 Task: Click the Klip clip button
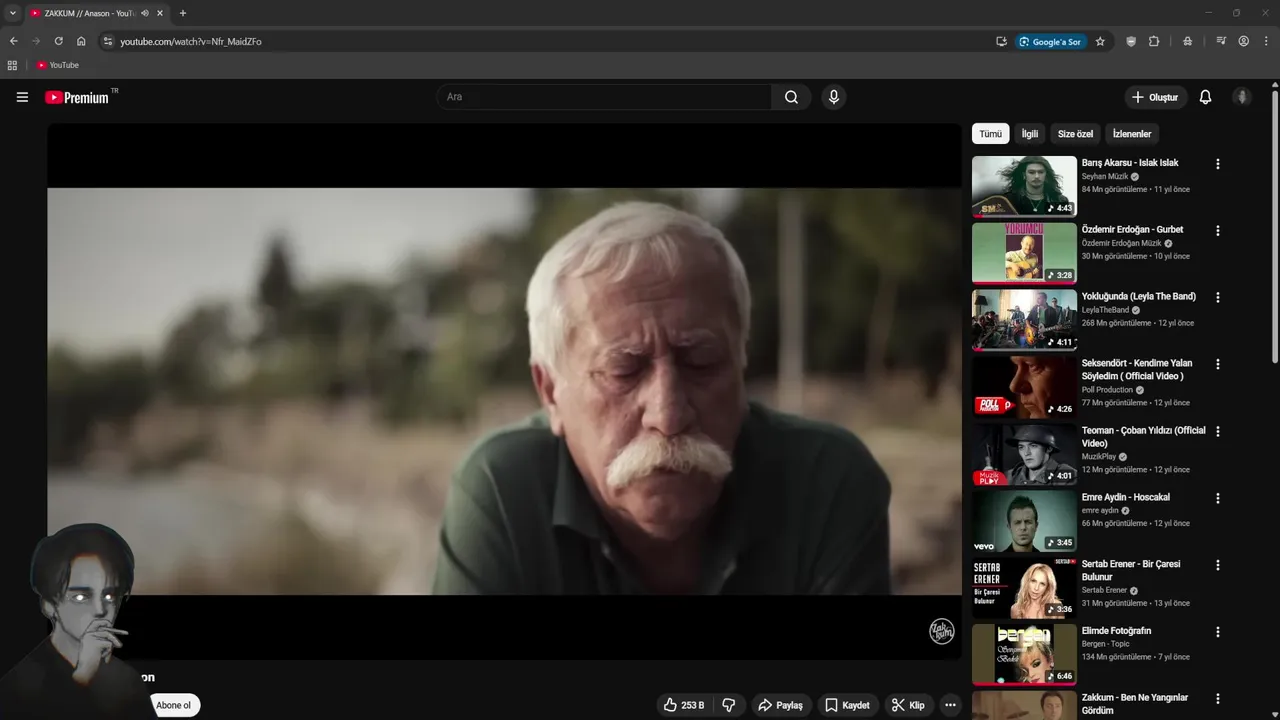(908, 705)
